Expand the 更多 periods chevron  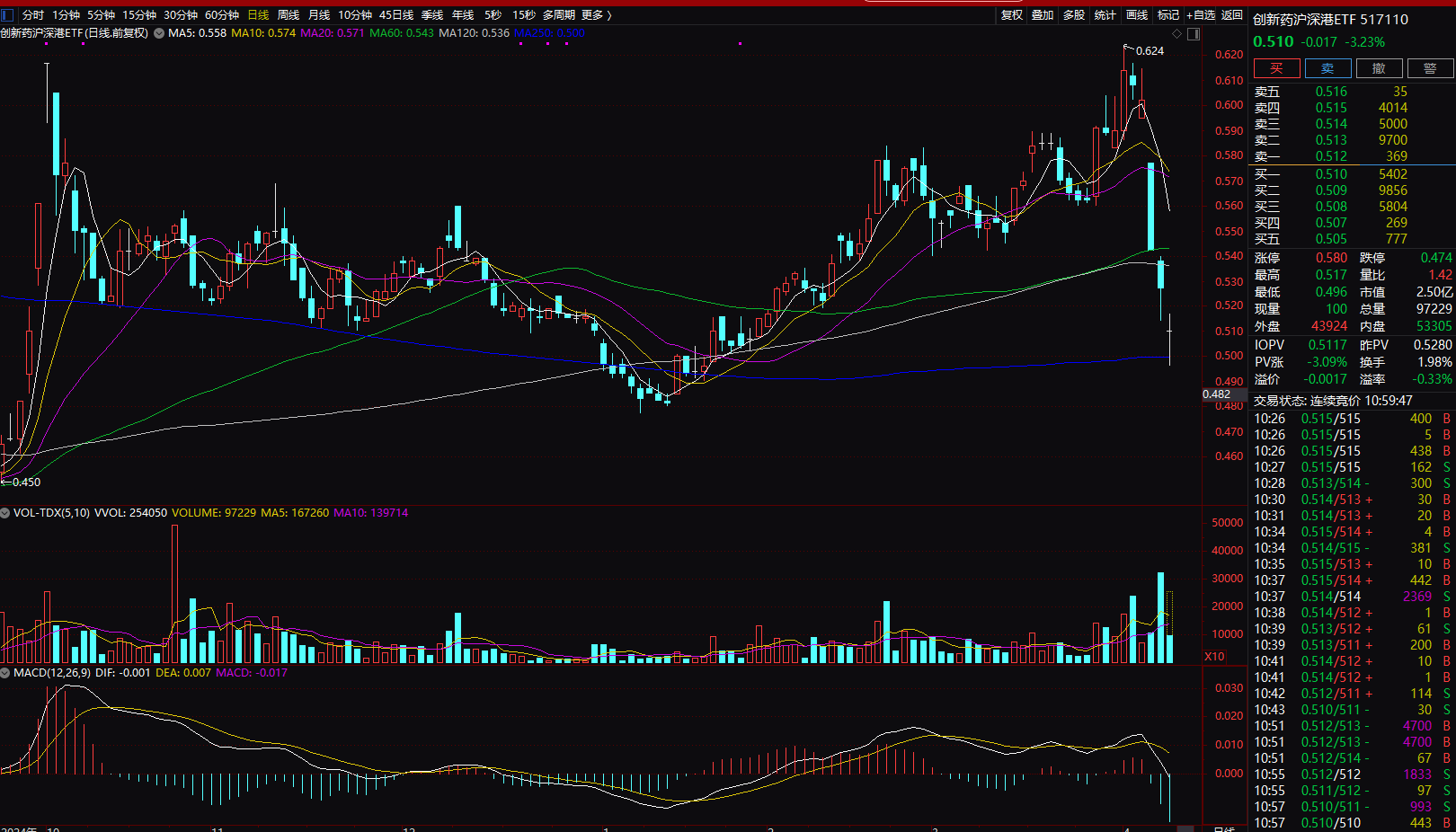click(609, 14)
